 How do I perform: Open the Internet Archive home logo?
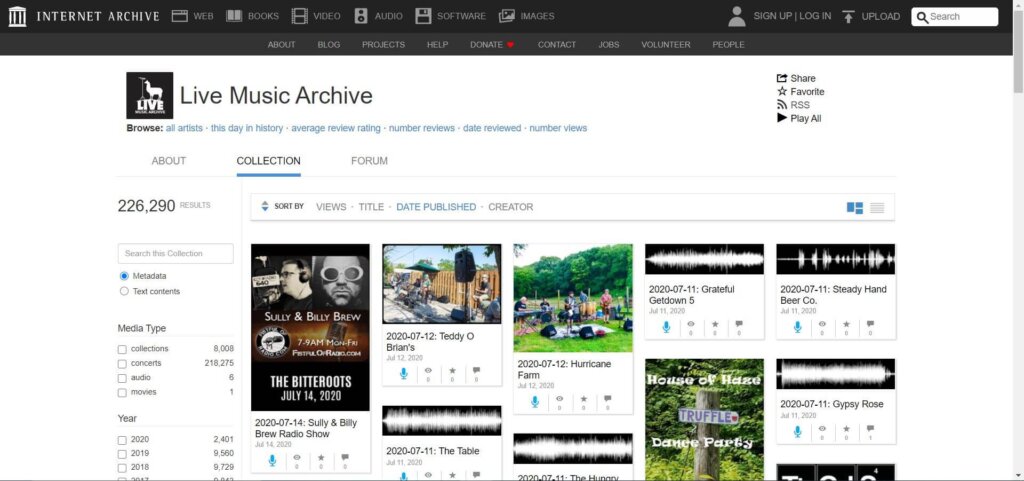click(x=18, y=16)
